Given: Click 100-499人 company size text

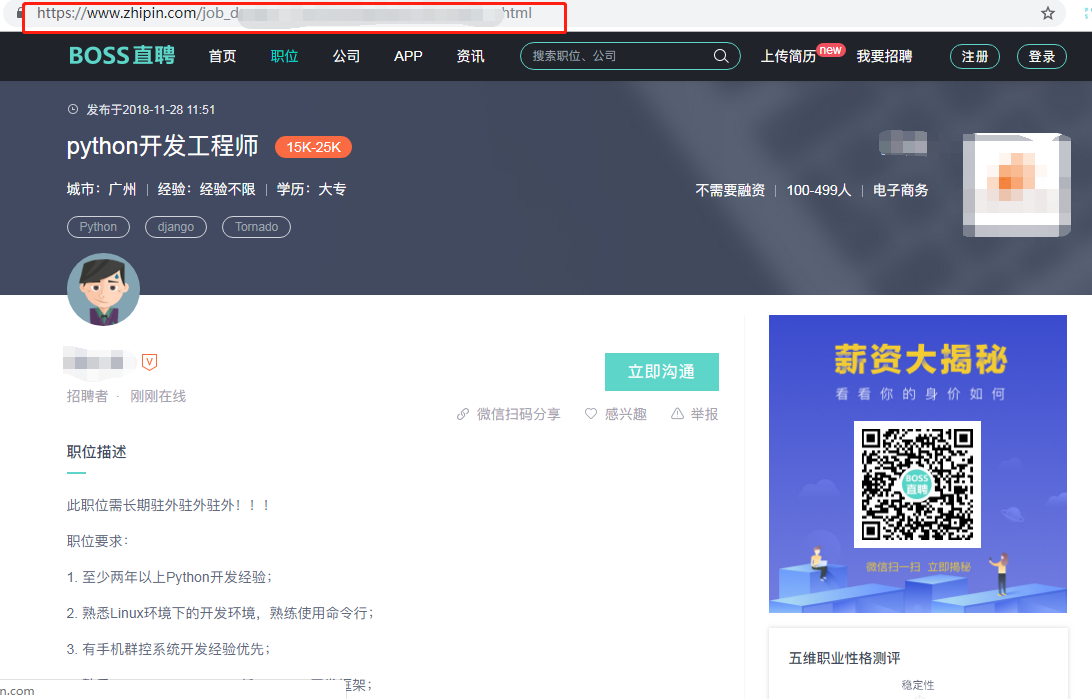Looking at the screenshot, I should pos(818,190).
